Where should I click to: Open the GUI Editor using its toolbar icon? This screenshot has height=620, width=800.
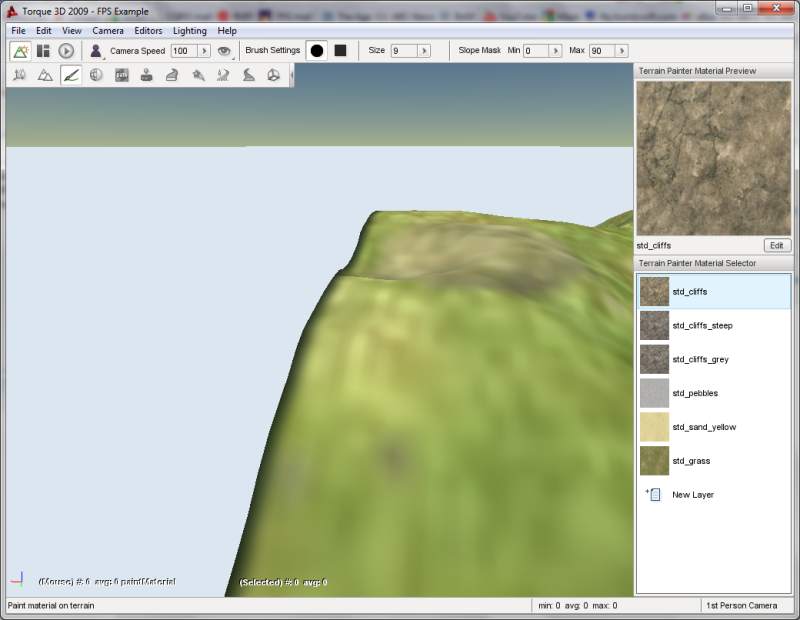(x=43, y=51)
